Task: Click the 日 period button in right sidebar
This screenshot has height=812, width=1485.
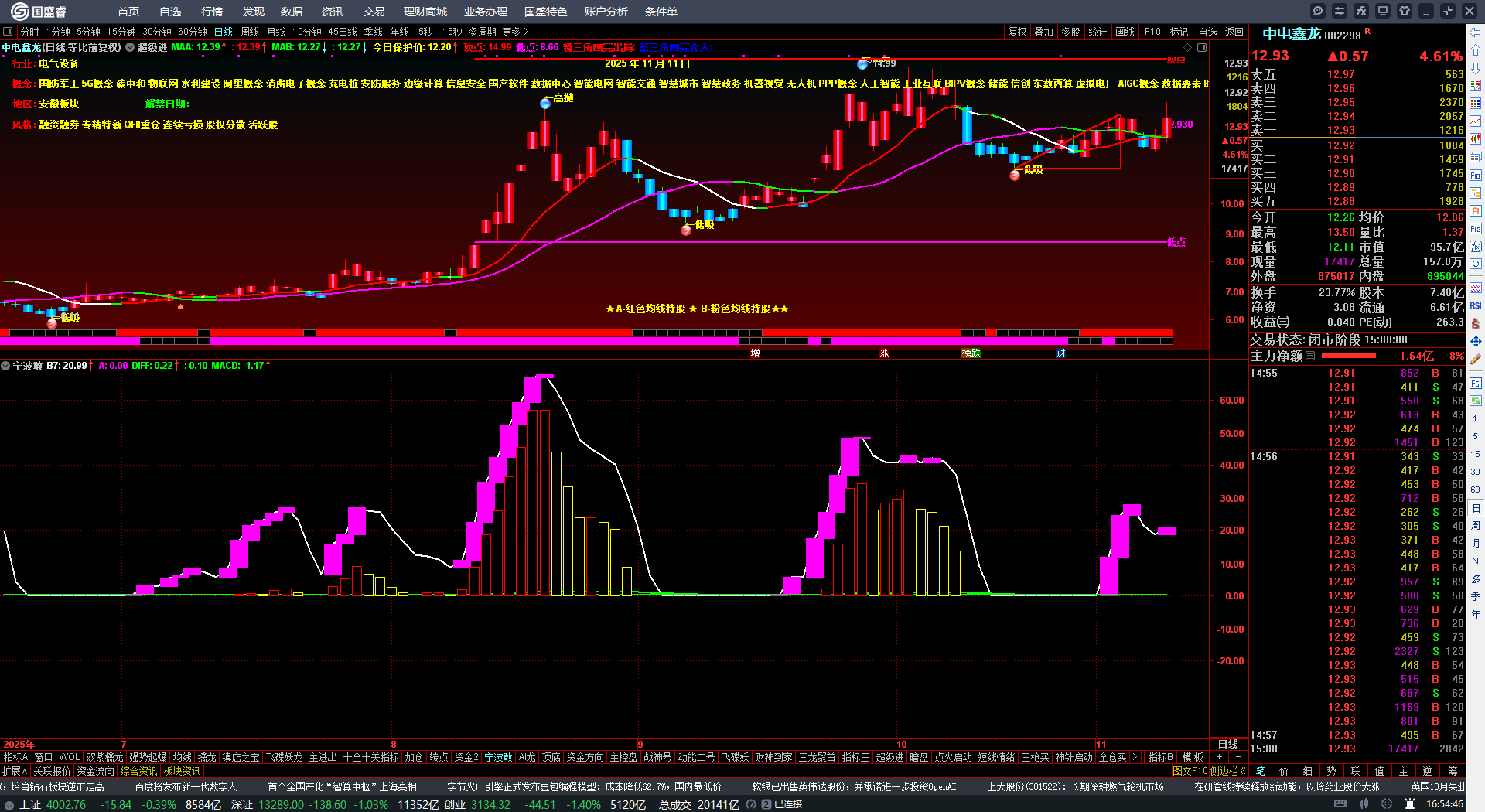Action: click(x=1476, y=508)
